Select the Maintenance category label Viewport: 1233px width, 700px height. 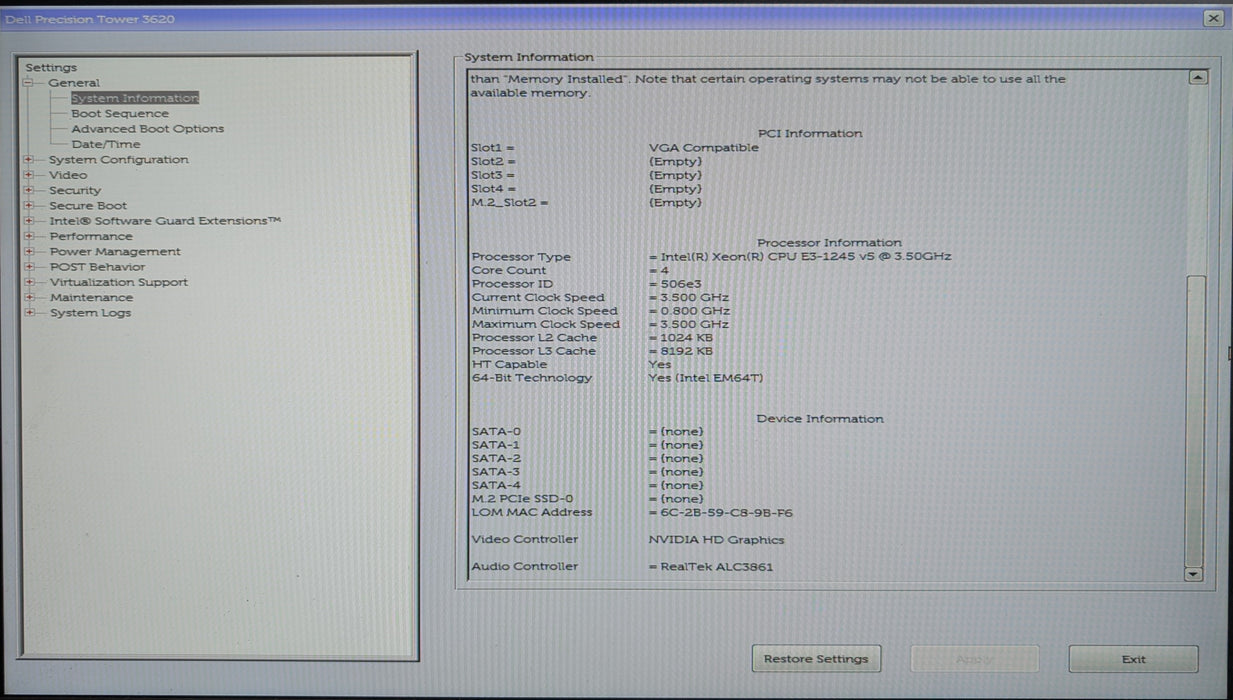click(91, 298)
